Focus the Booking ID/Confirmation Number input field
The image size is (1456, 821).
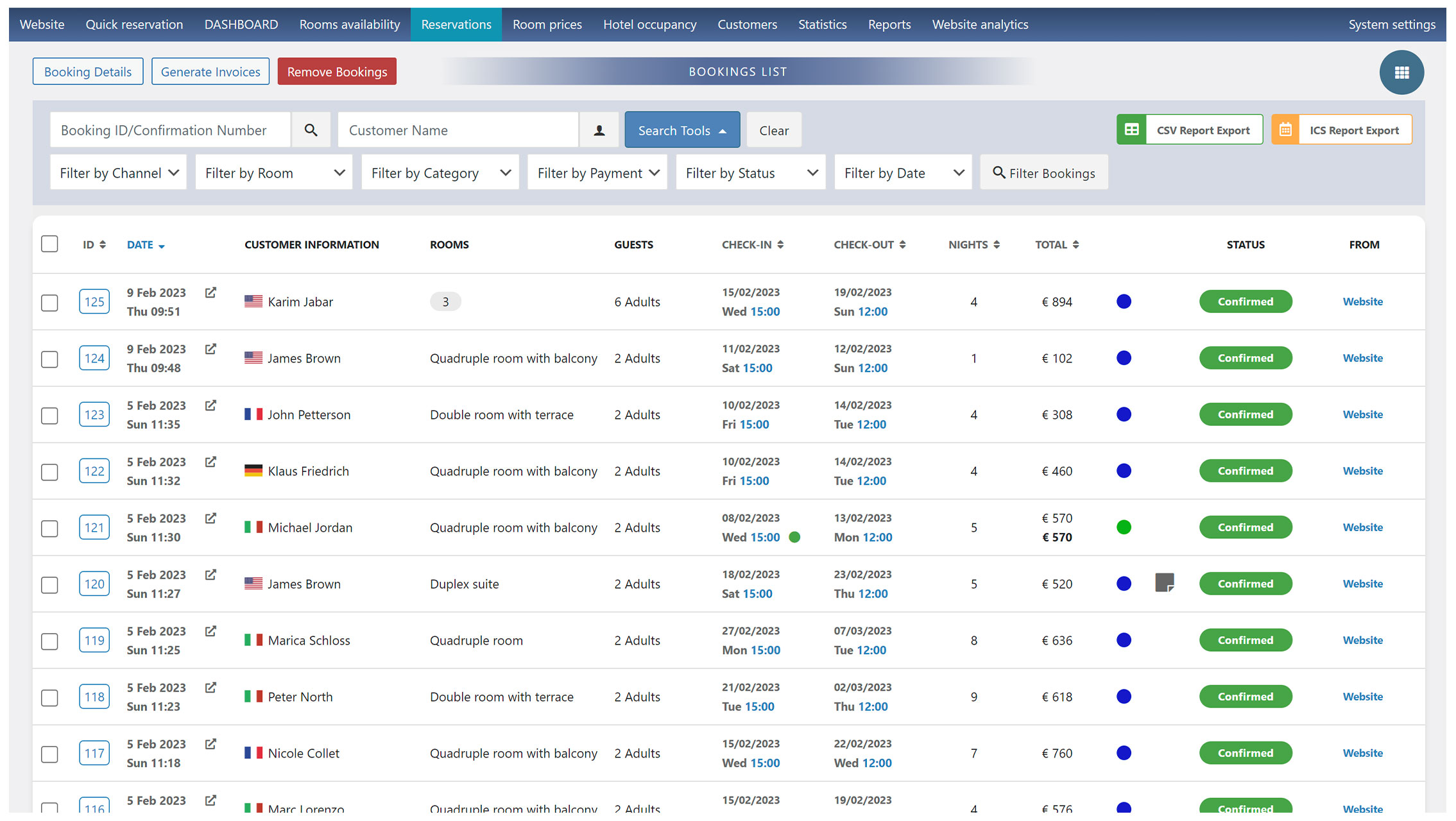pos(170,130)
